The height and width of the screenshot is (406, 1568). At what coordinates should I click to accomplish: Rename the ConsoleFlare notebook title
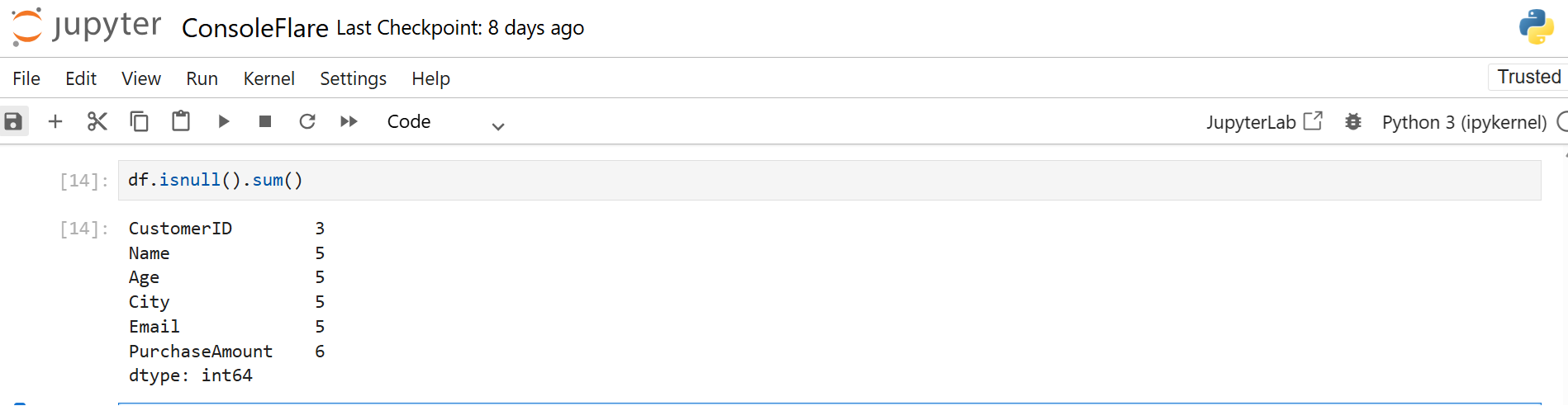pos(254,28)
